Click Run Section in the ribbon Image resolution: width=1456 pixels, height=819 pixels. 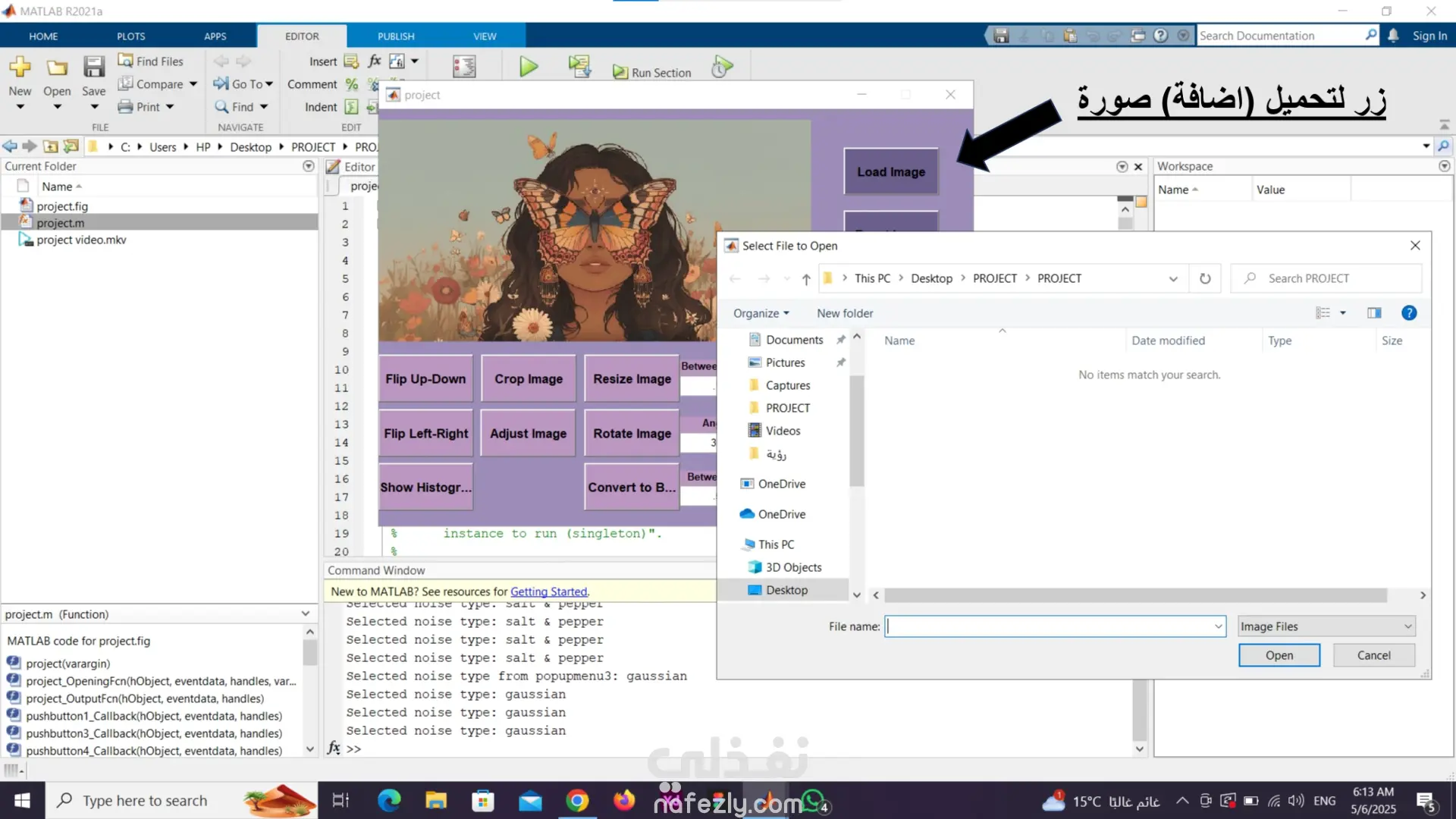click(652, 73)
